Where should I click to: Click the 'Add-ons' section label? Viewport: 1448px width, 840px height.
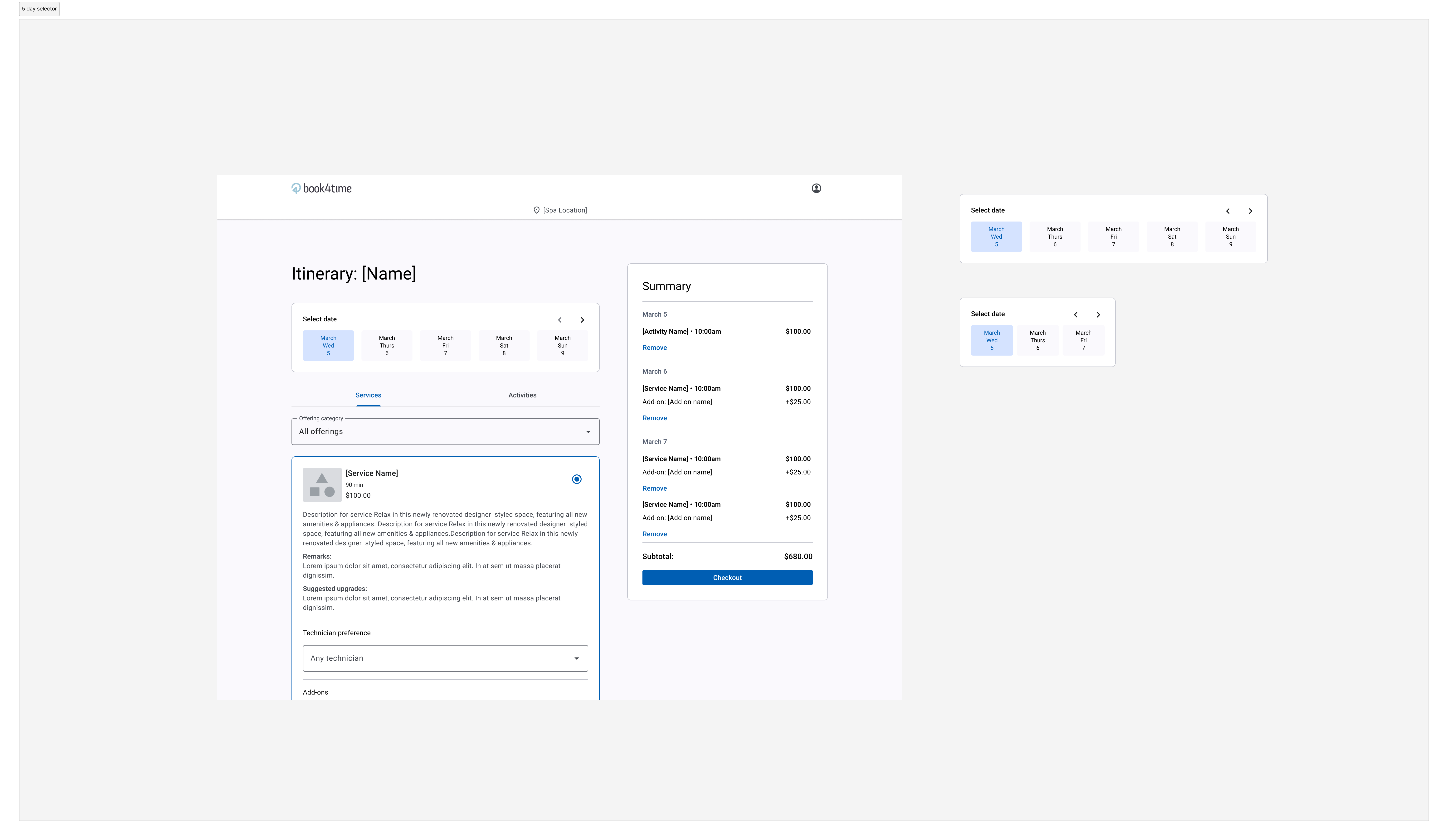click(x=316, y=692)
